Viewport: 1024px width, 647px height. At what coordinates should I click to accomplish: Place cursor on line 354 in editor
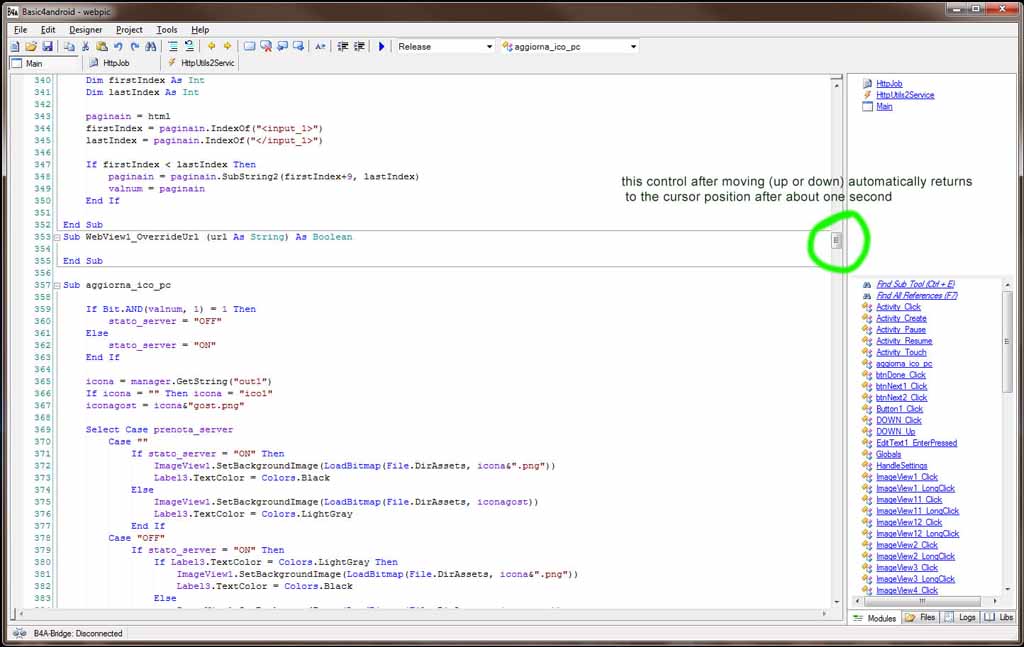coord(444,249)
